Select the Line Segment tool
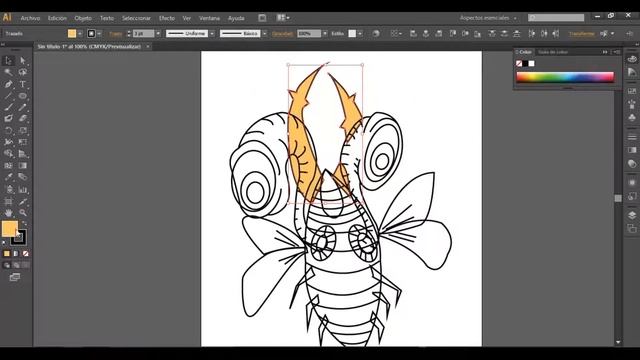Image resolution: width=640 pixels, height=360 pixels. (x=8, y=96)
